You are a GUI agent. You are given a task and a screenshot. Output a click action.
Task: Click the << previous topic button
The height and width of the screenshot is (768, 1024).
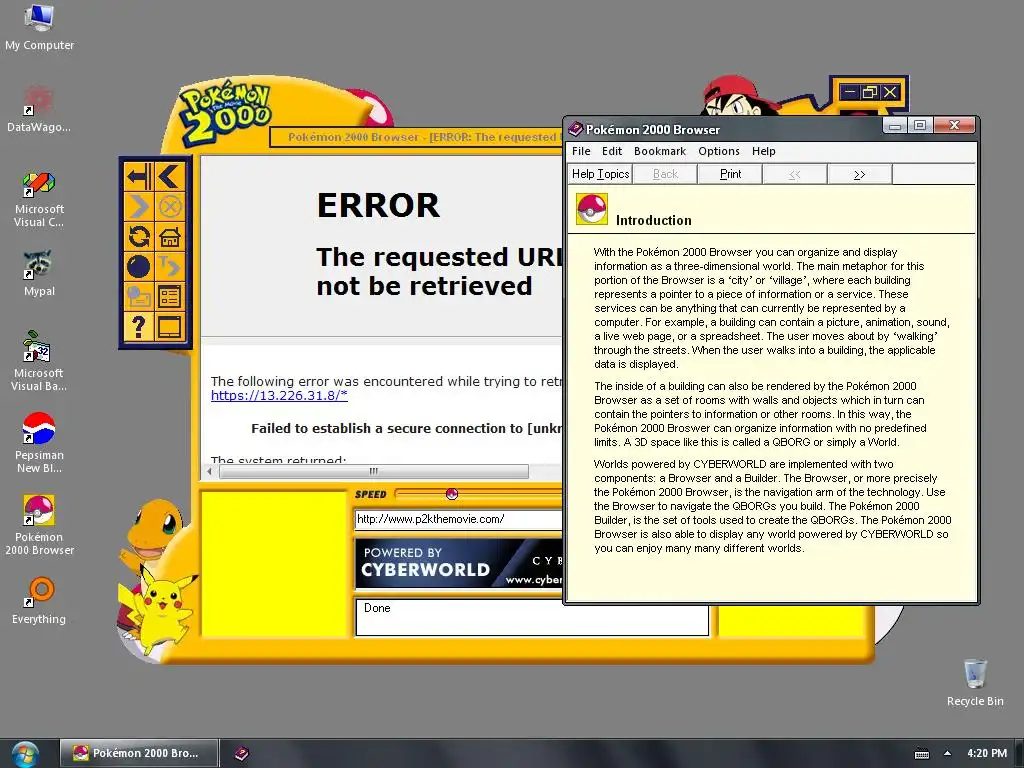pyautogui.click(x=795, y=174)
